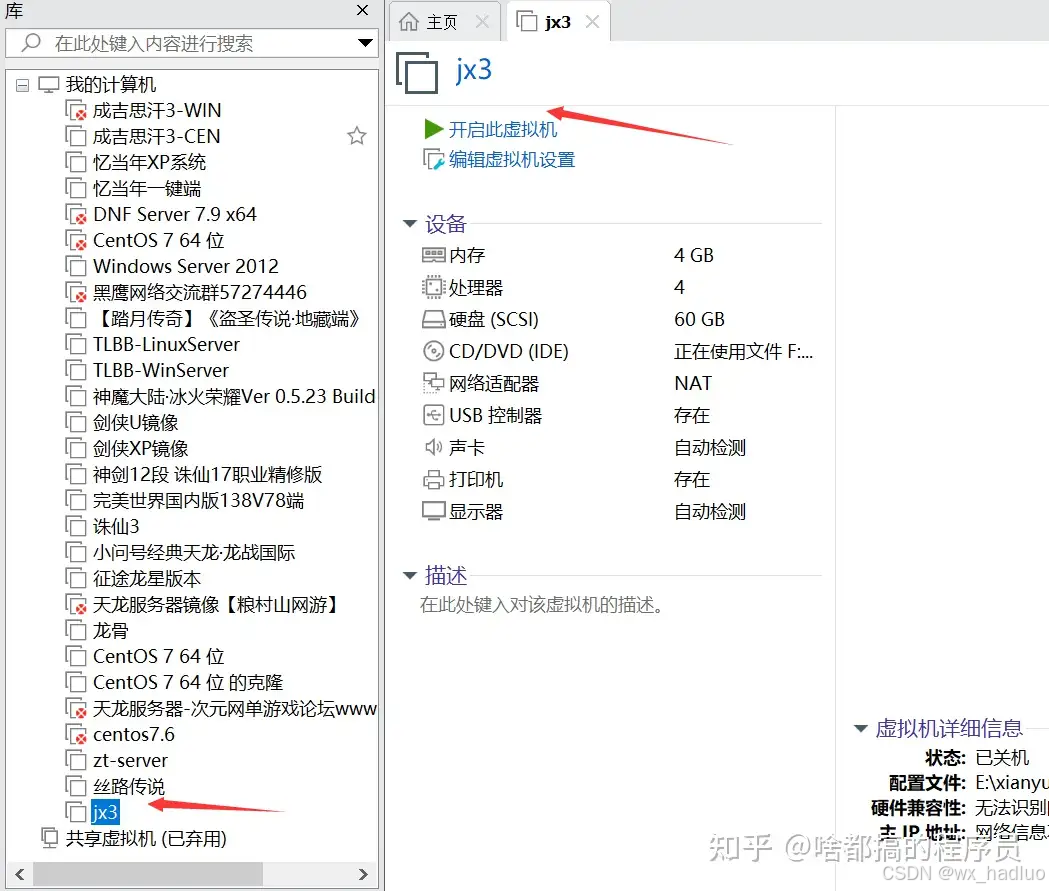Click the library search input field
Screen dimensions: 1049x891
click(x=191, y=43)
